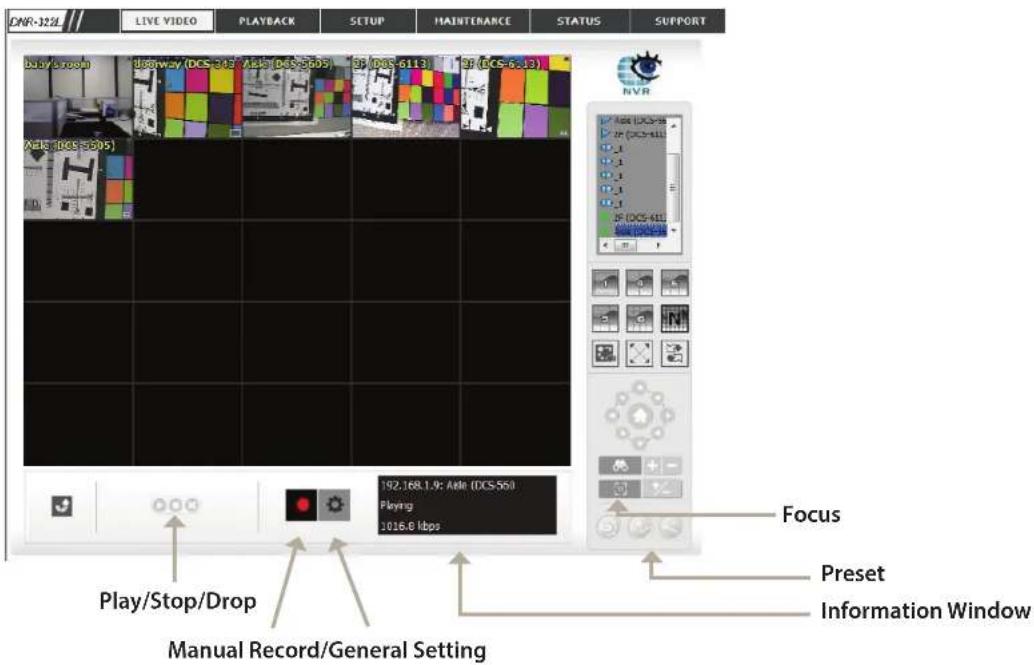Click the Focus icon

point(620,489)
